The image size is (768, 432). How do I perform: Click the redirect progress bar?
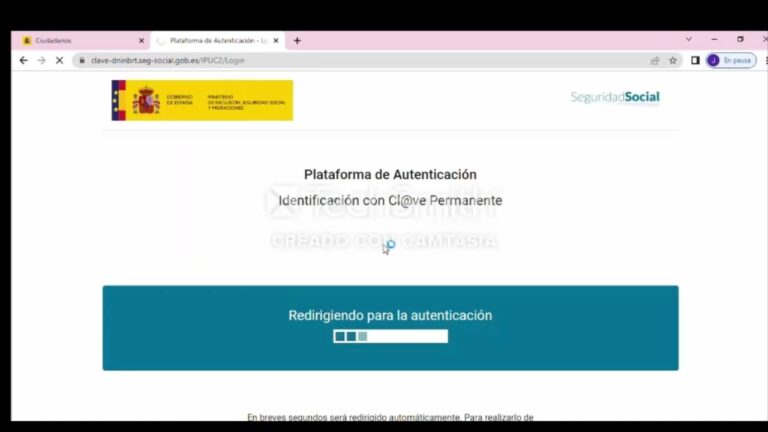click(x=390, y=336)
